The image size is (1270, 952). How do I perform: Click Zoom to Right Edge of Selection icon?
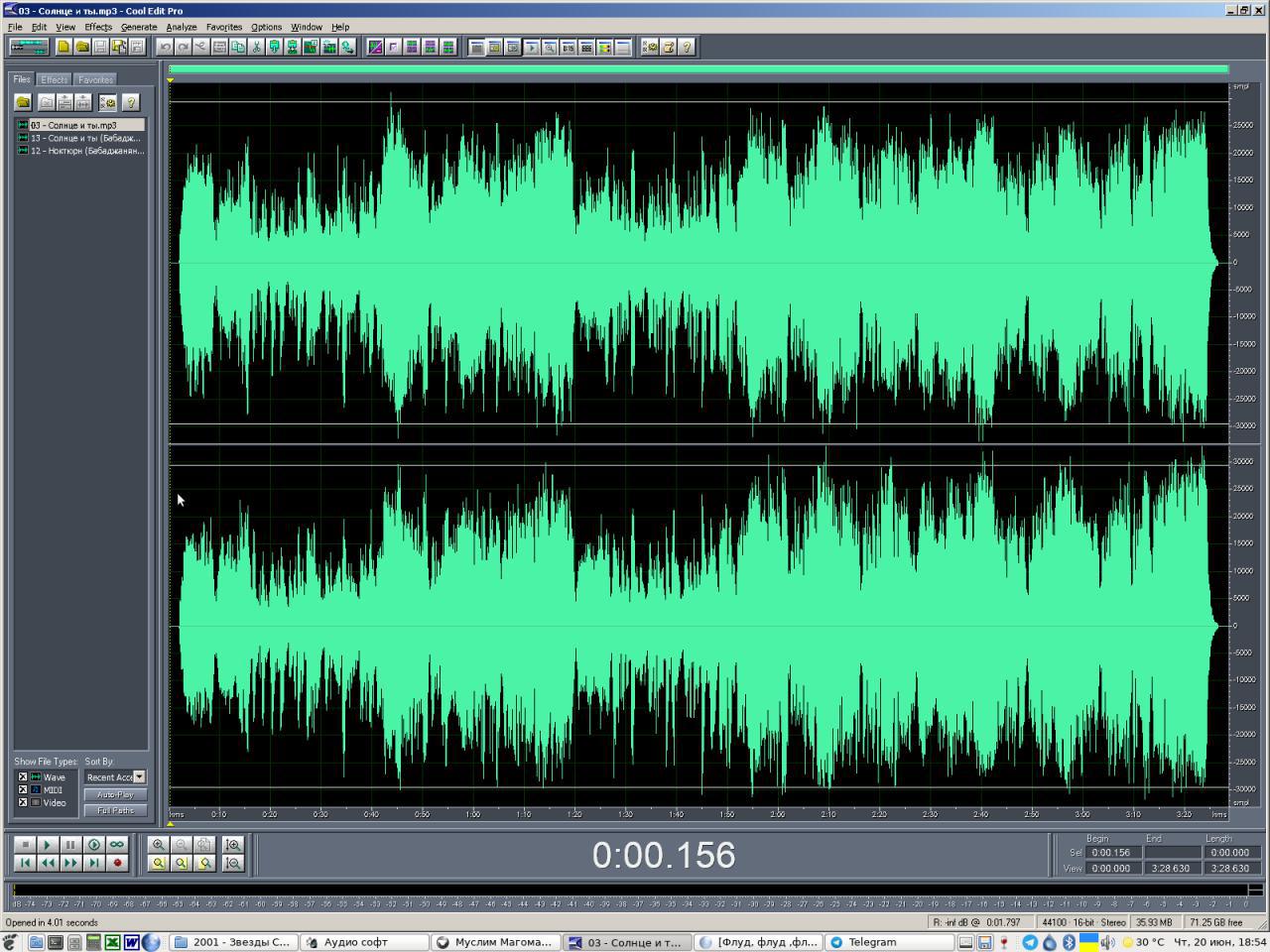click(x=204, y=863)
